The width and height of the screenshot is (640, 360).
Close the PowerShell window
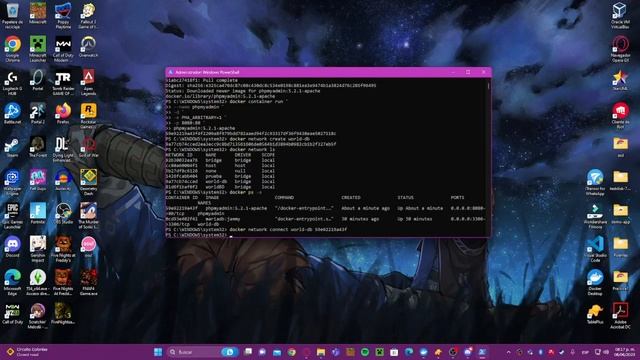click(x=484, y=72)
